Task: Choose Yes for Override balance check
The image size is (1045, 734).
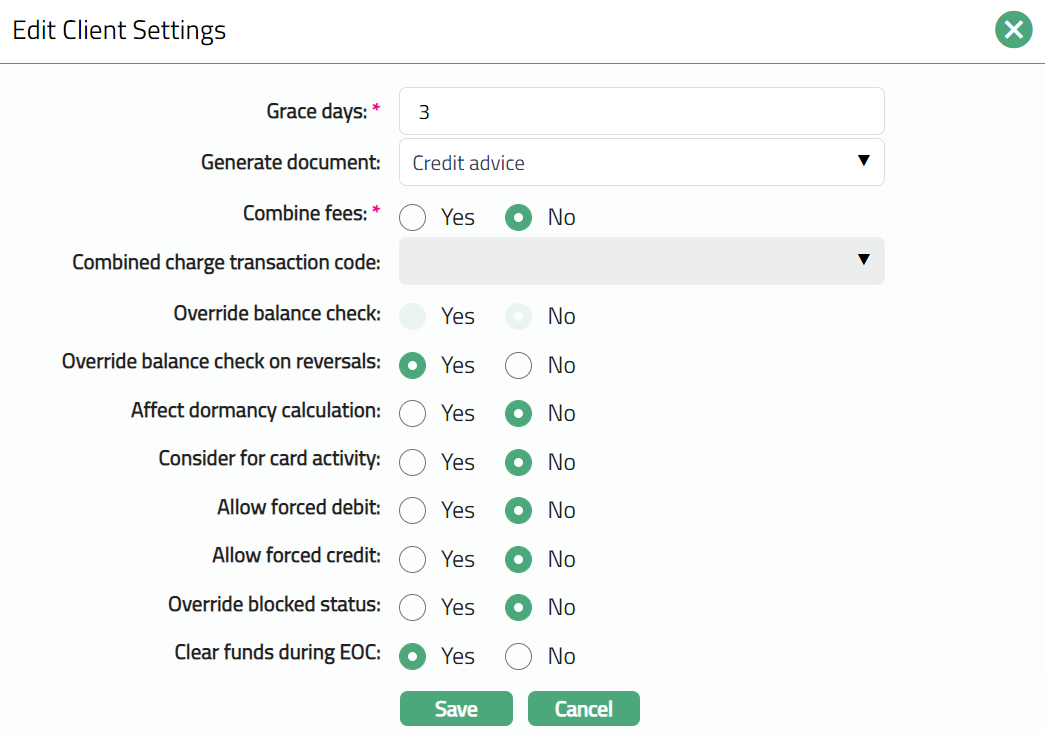Action: coord(413,316)
